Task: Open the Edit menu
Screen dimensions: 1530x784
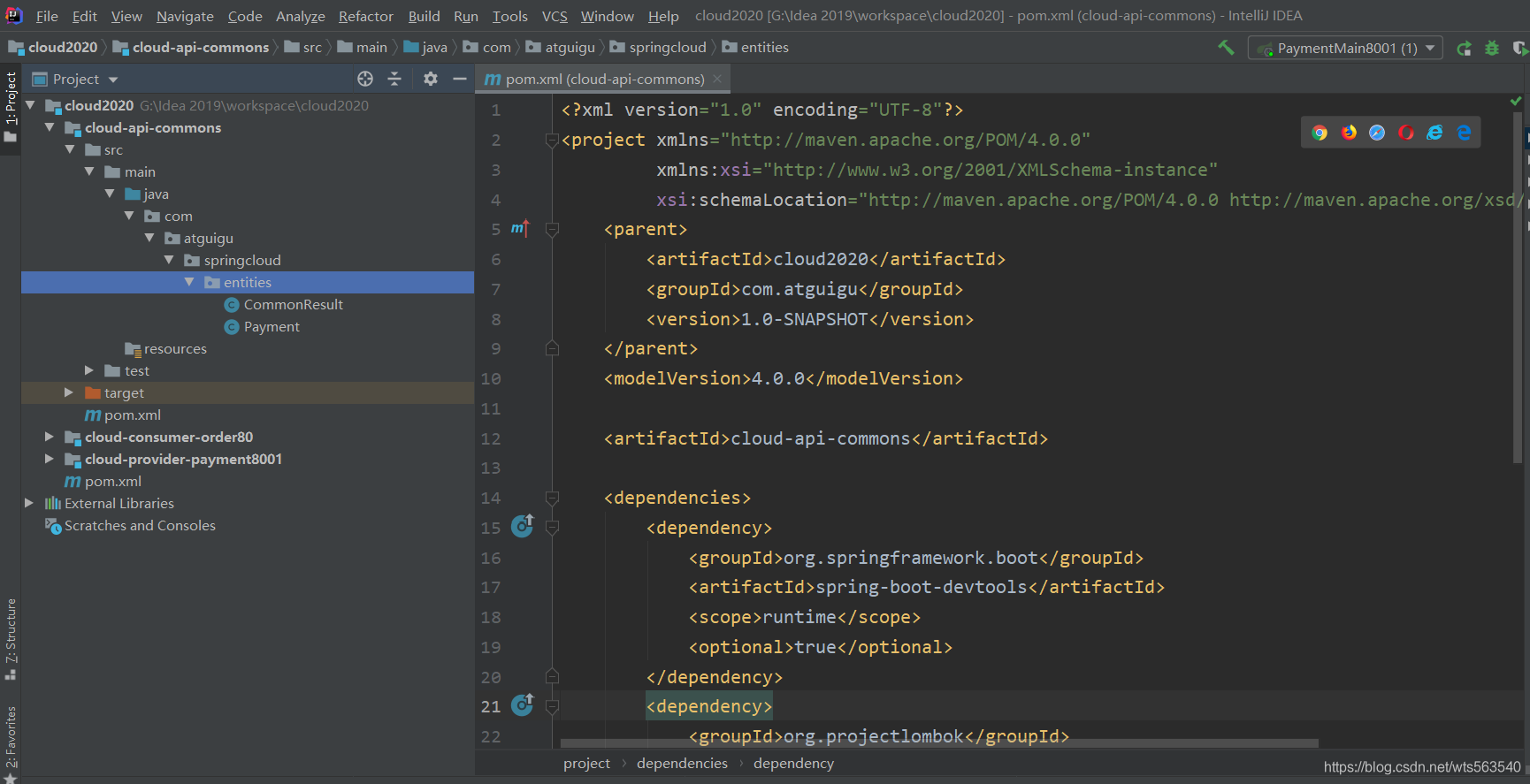Action: [85, 16]
